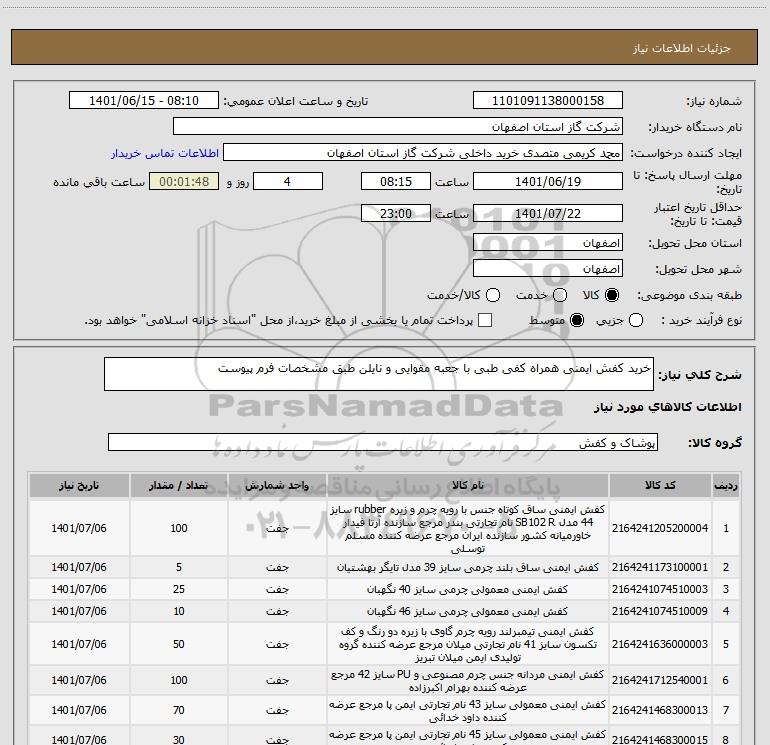Click the response deadline time 08:15
Screen dimensions: 770x745
[396, 181]
